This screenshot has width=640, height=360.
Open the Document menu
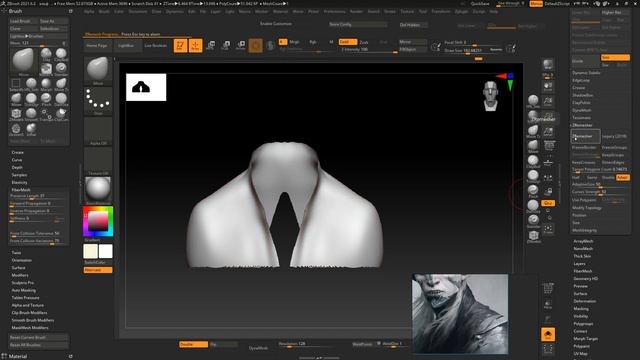[138, 11]
